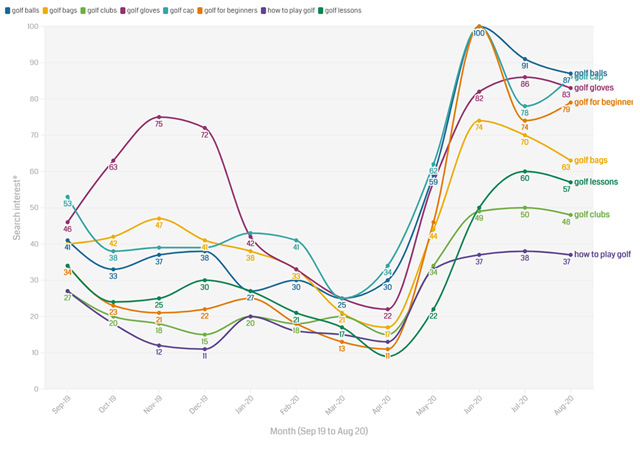Click the golf balls 91 point in Jul-20
The image size is (640, 453).
coord(525,59)
